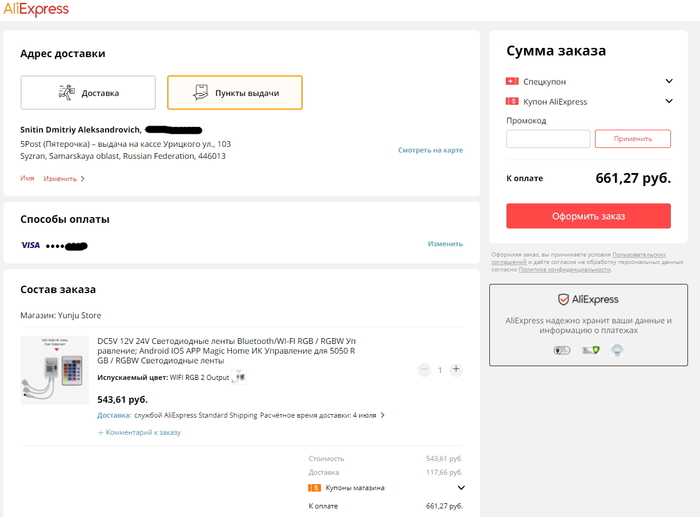
Task: Click the Магазин: Yunju Store name
Action: (x=61, y=315)
